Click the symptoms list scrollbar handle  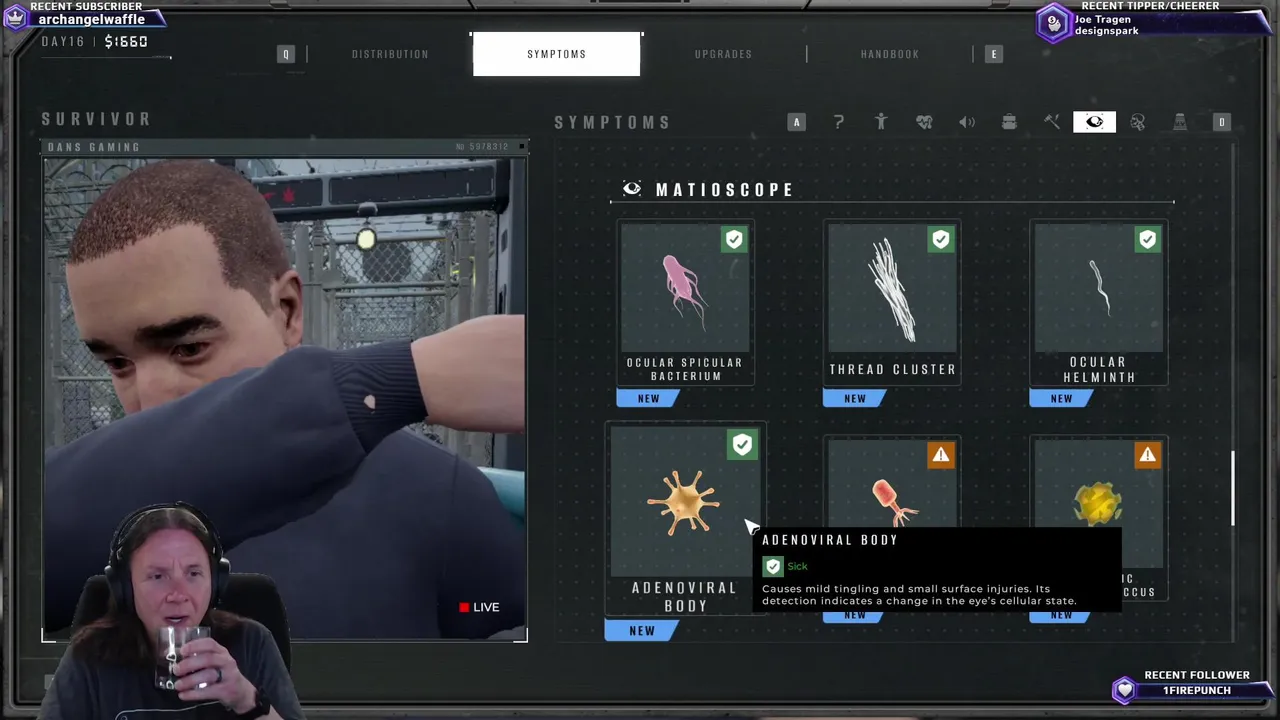(1232, 488)
